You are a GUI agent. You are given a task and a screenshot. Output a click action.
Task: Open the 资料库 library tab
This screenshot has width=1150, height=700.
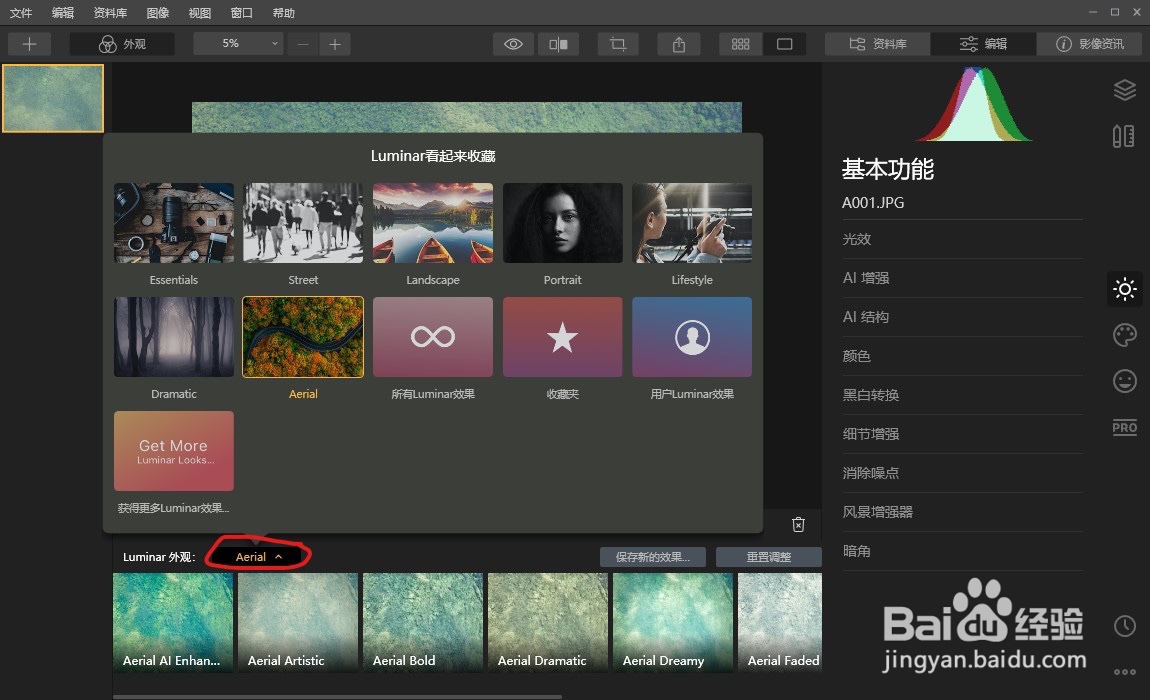[x=878, y=44]
